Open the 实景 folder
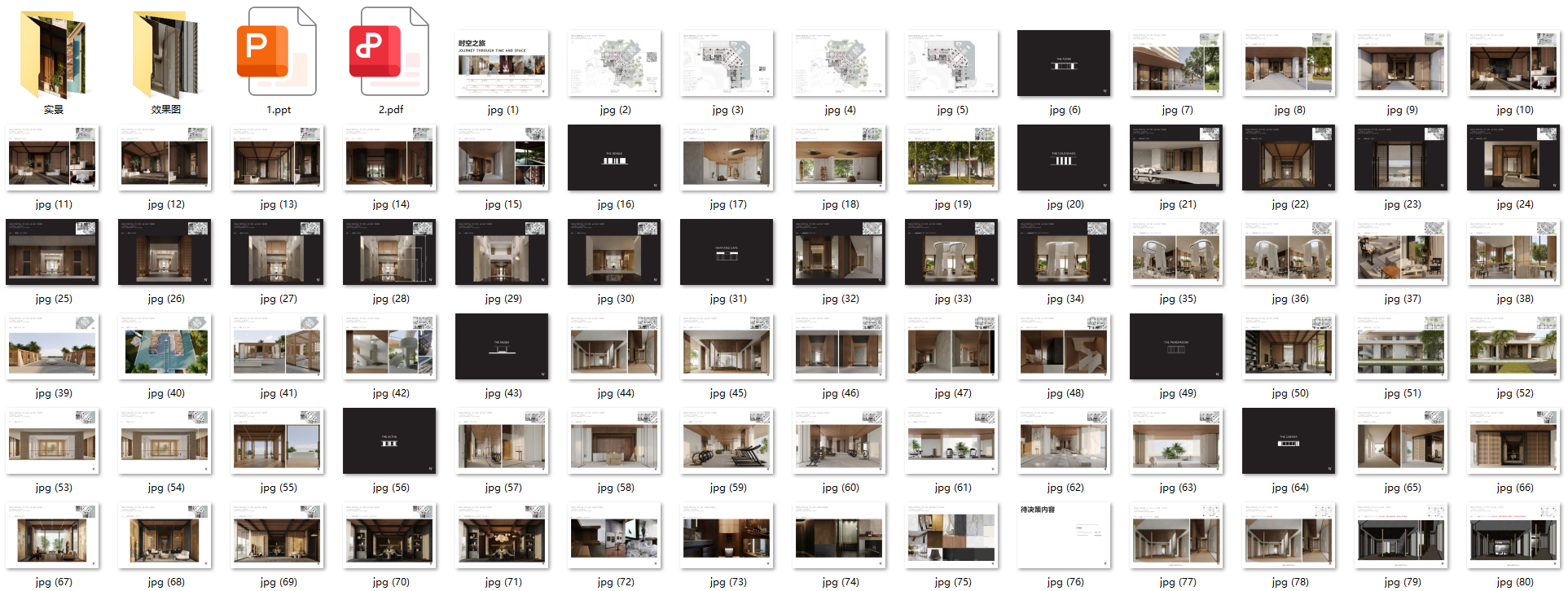 click(x=53, y=55)
